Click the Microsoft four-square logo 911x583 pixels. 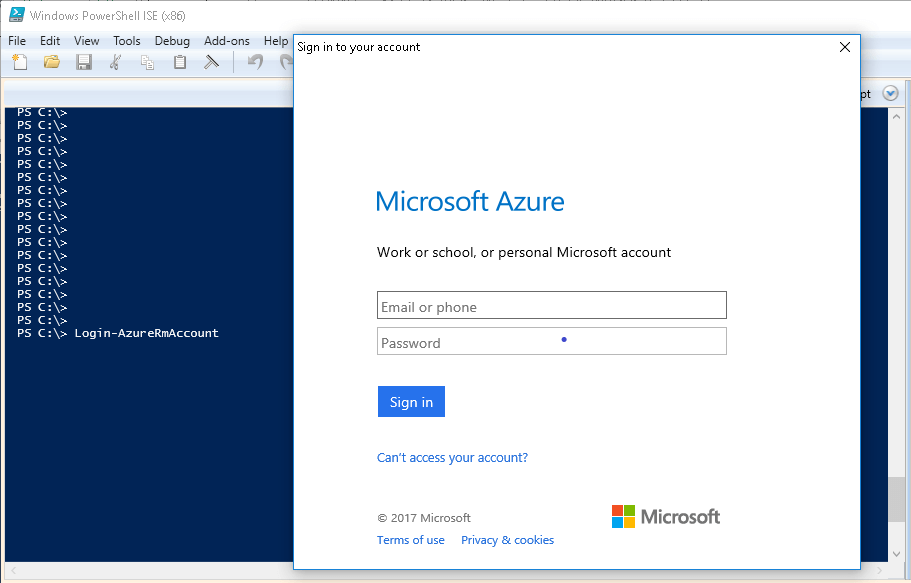tap(623, 516)
